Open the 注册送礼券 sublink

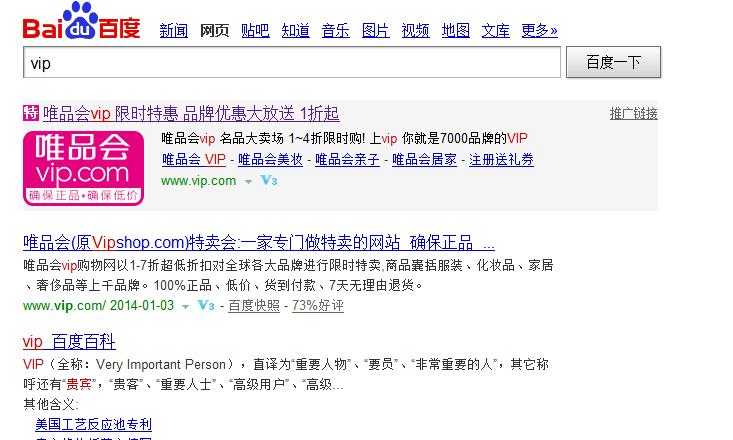(501, 159)
